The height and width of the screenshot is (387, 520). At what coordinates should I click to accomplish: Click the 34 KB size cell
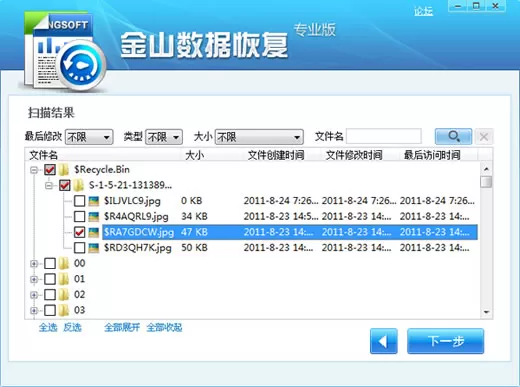[194, 217]
